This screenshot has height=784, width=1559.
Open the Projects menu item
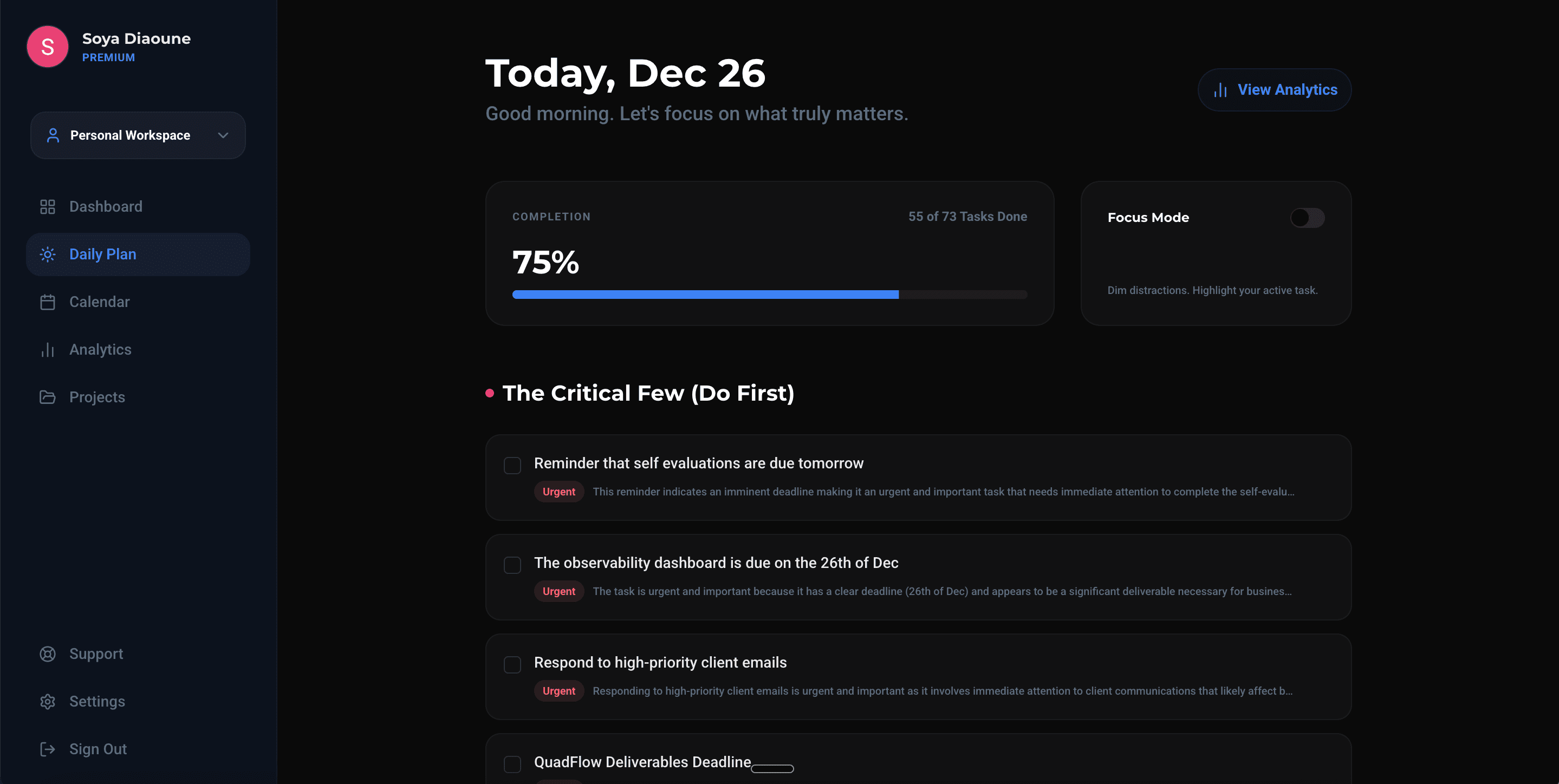(x=97, y=397)
